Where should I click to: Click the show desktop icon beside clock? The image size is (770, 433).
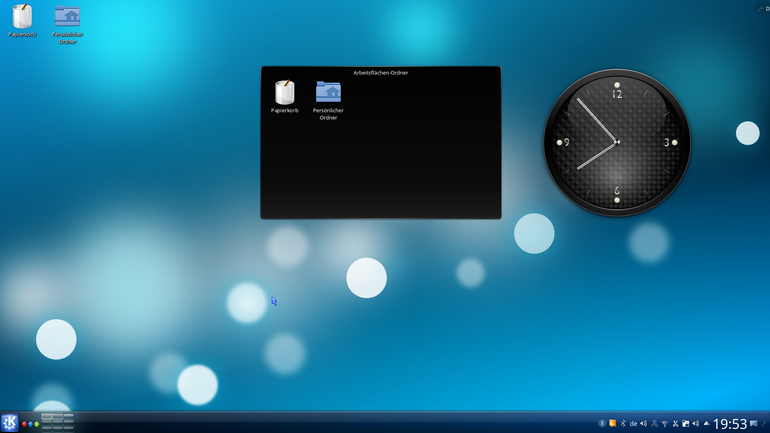pyautogui.click(x=754, y=424)
